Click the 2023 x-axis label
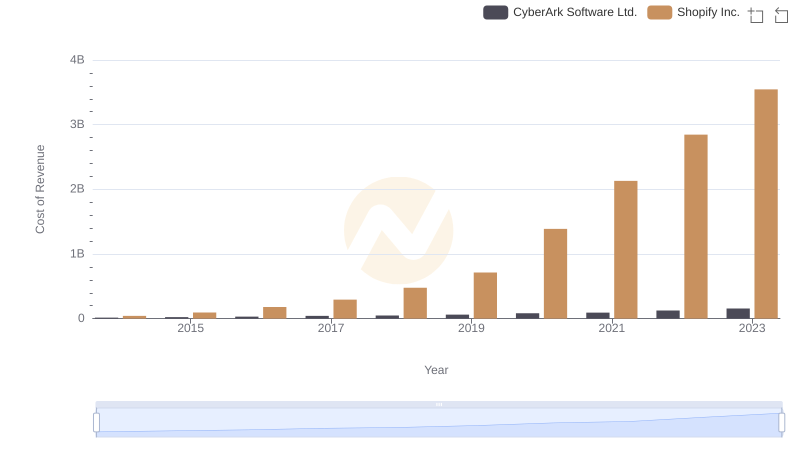The image size is (800, 461). tap(752, 328)
